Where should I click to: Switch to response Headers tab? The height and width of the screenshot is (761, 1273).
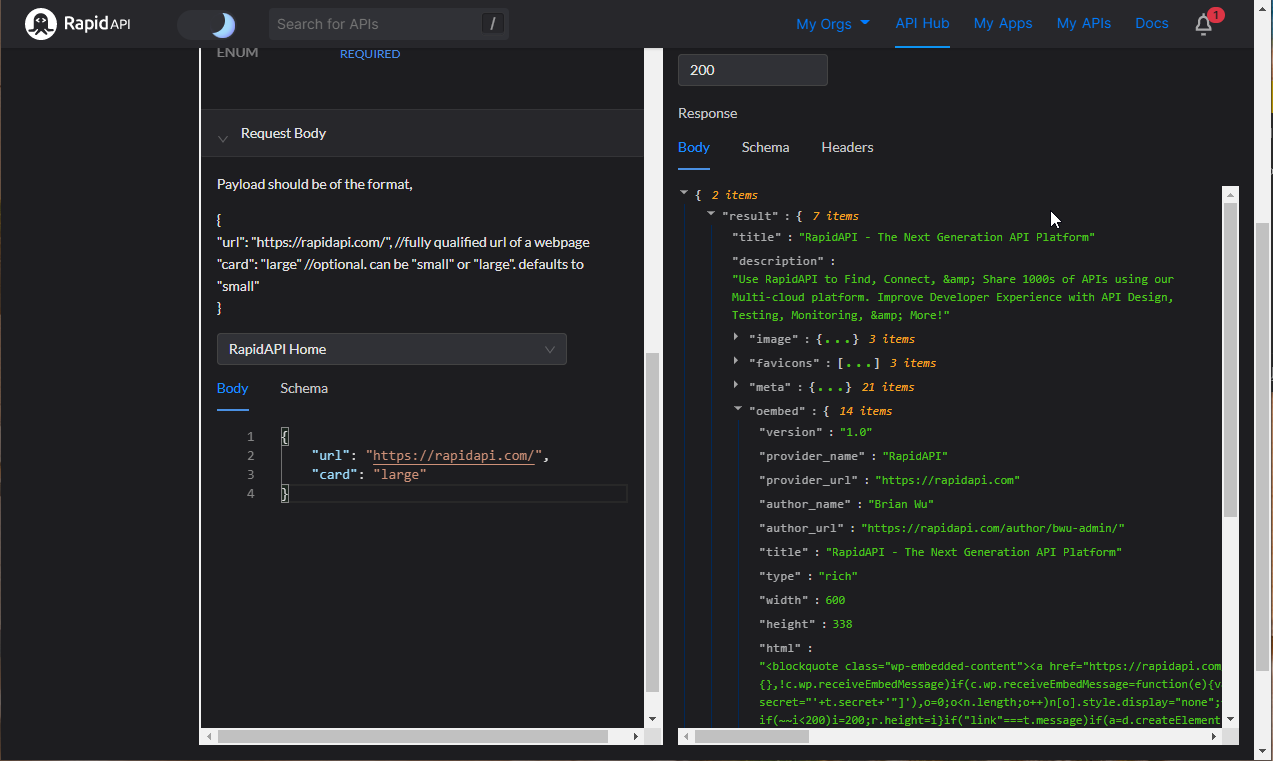pyautogui.click(x=847, y=147)
